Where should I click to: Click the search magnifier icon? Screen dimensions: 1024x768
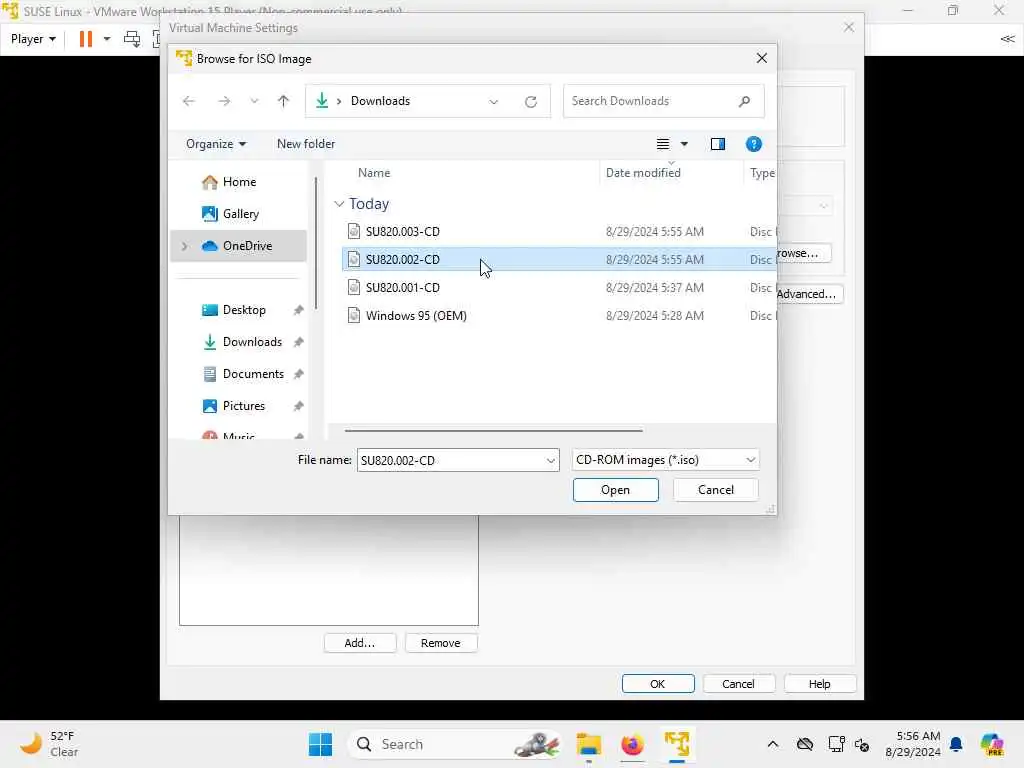744,101
